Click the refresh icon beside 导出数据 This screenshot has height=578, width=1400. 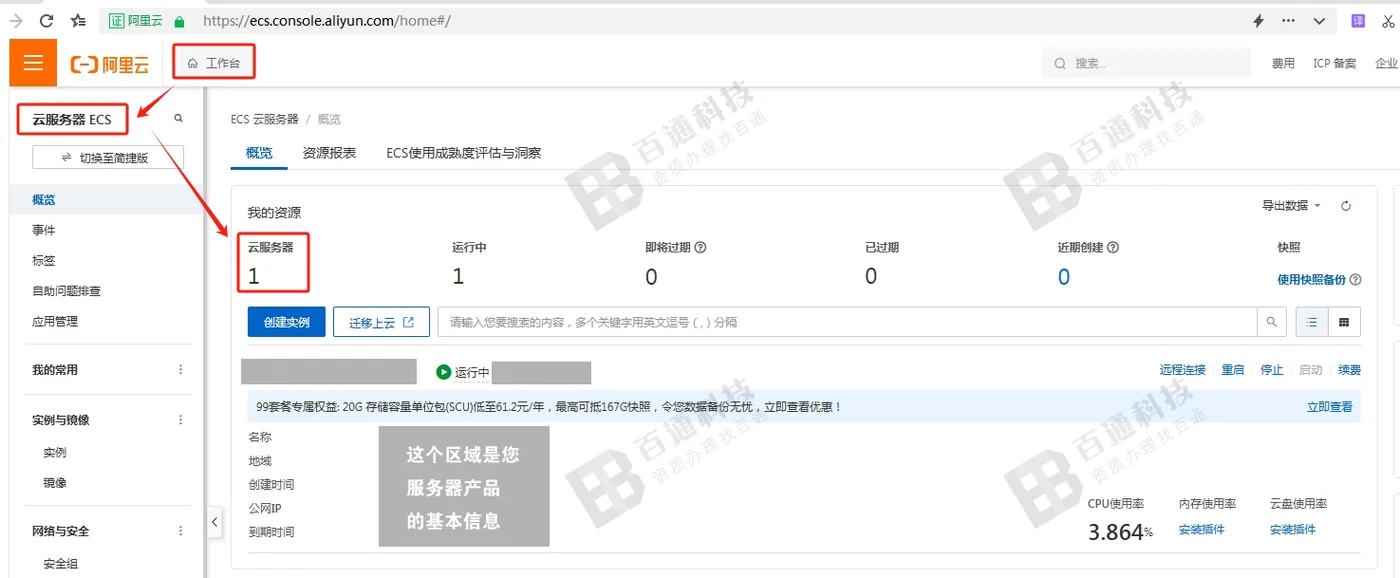coord(1346,206)
